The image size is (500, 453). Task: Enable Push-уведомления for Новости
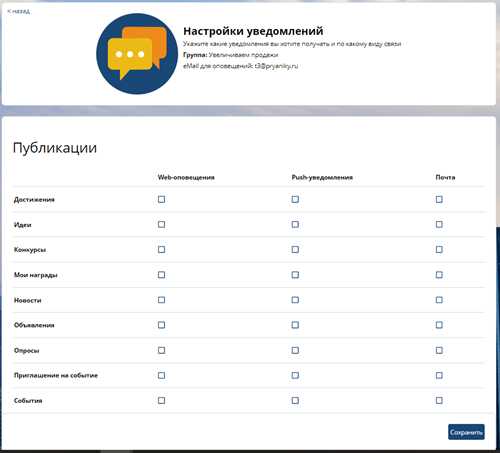(x=295, y=300)
